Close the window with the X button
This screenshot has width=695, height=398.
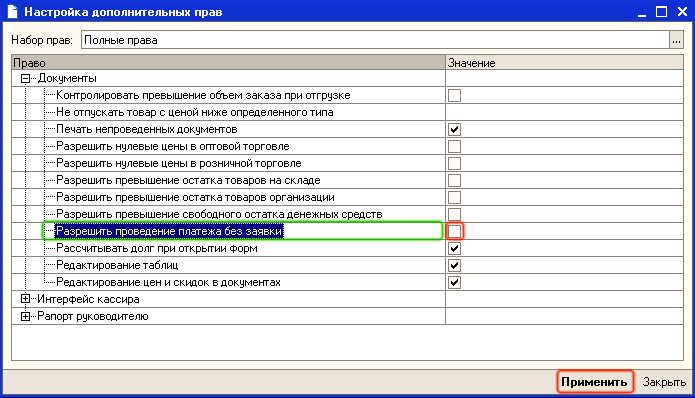pyautogui.click(x=683, y=12)
